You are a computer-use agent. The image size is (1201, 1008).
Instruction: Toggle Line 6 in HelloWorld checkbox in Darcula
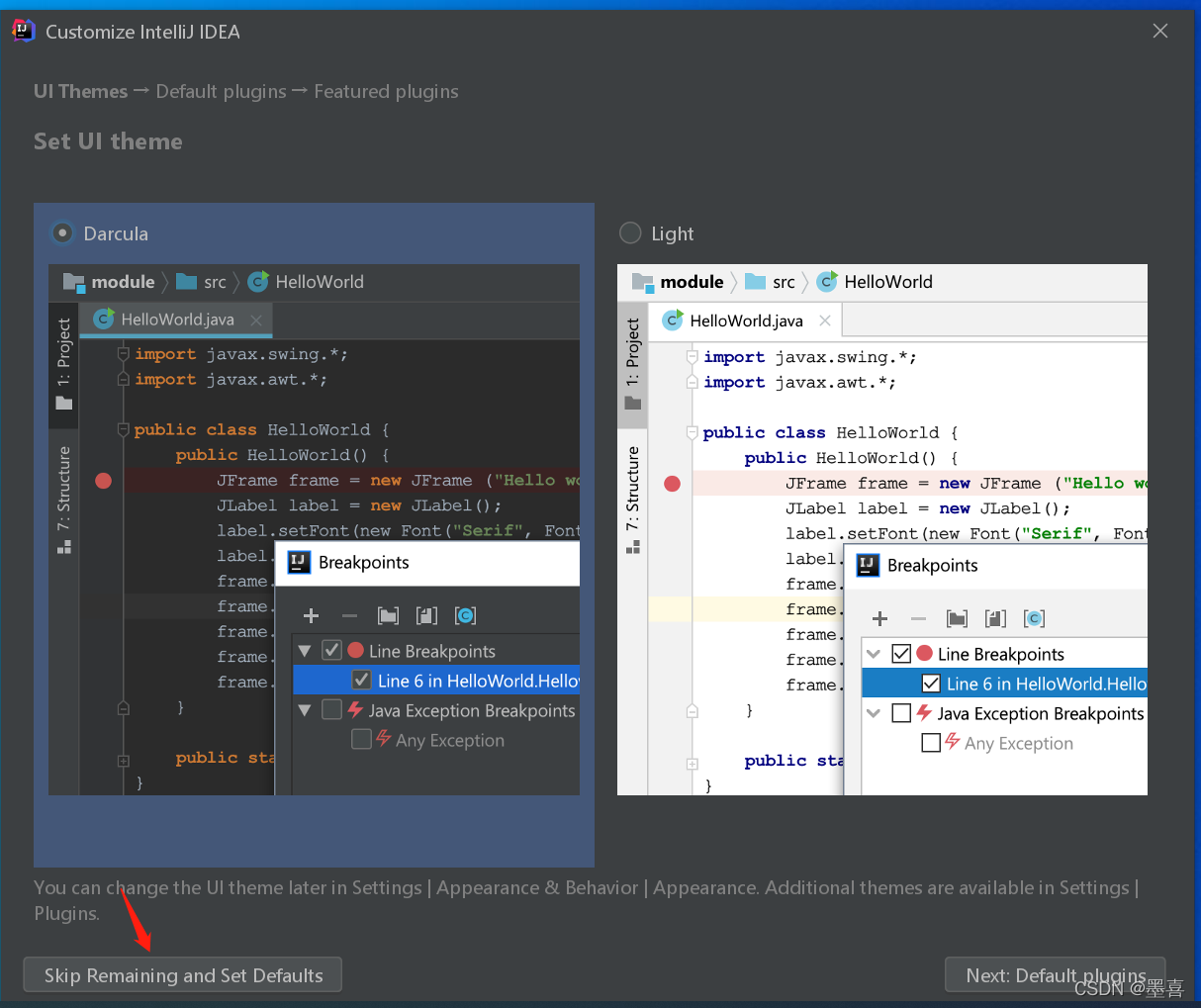[x=361, y=680]
